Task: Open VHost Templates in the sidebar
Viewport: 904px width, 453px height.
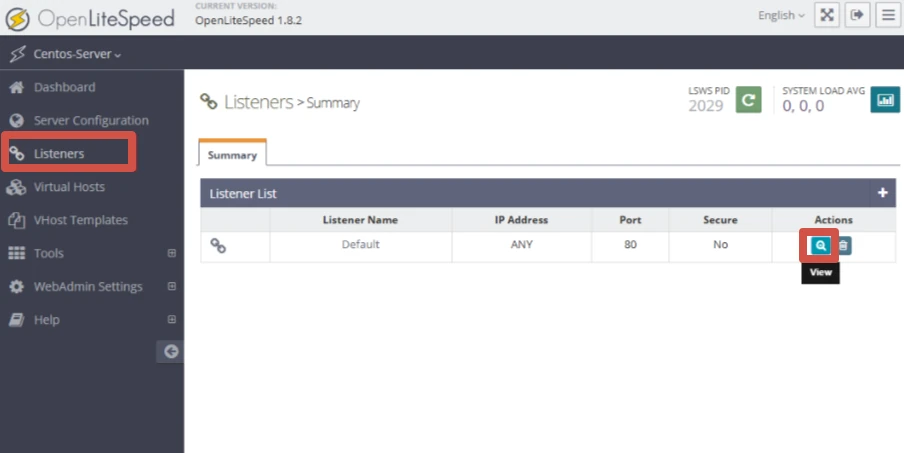Action: 81,220
